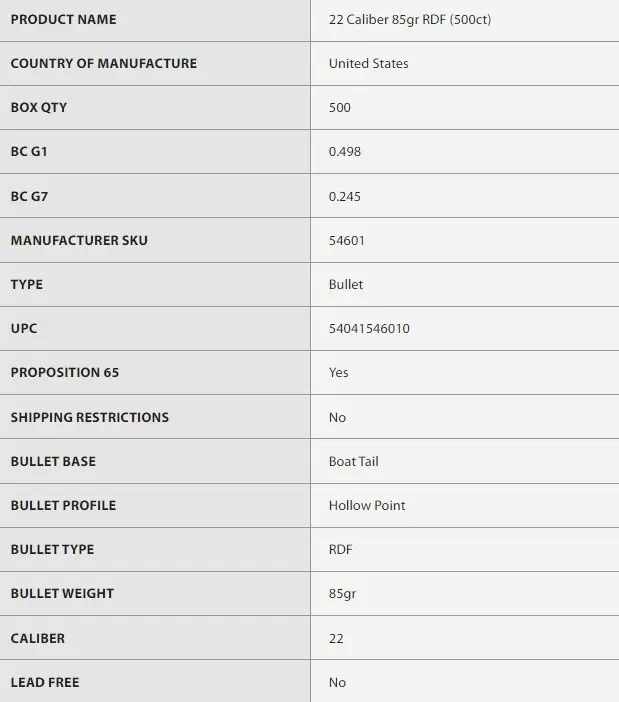Click the BC G7 value 0.245
Viewport: 619px width, 702px height.
coord(345,196)
